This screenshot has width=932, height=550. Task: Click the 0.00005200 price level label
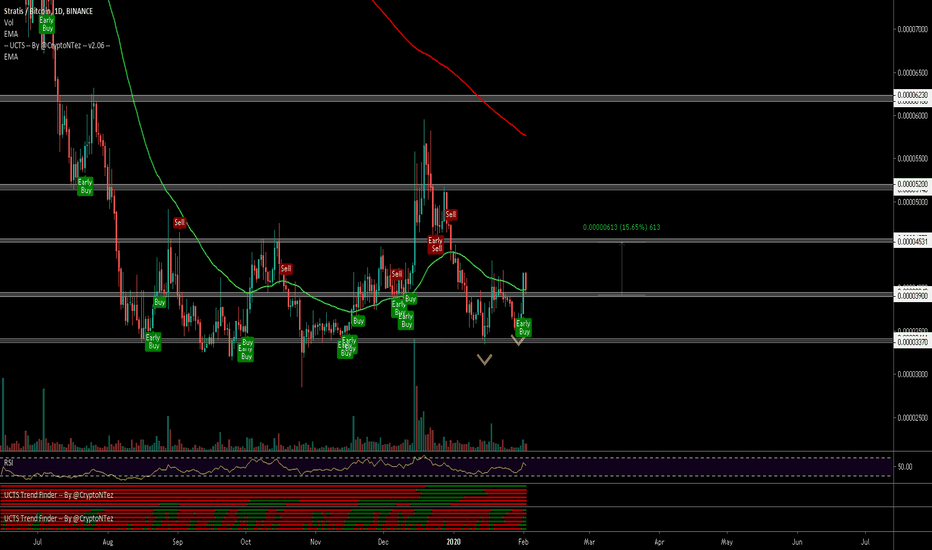pyautogui.click(x=912, y=184)
